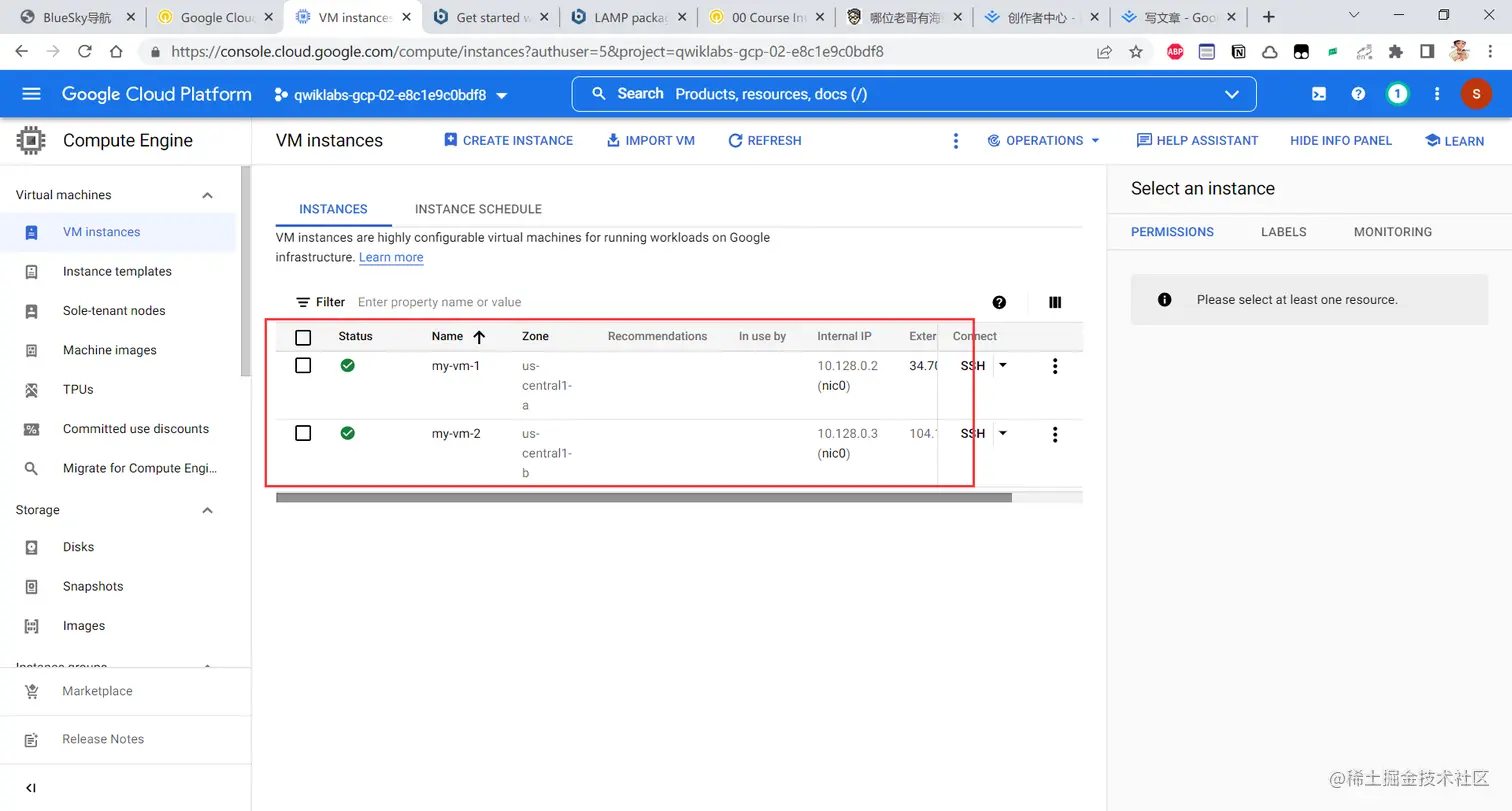The height and width of the screenshot is (811, 1512).
Task: Toggle Chrome side panel icon
Action: click(1427, 52)
